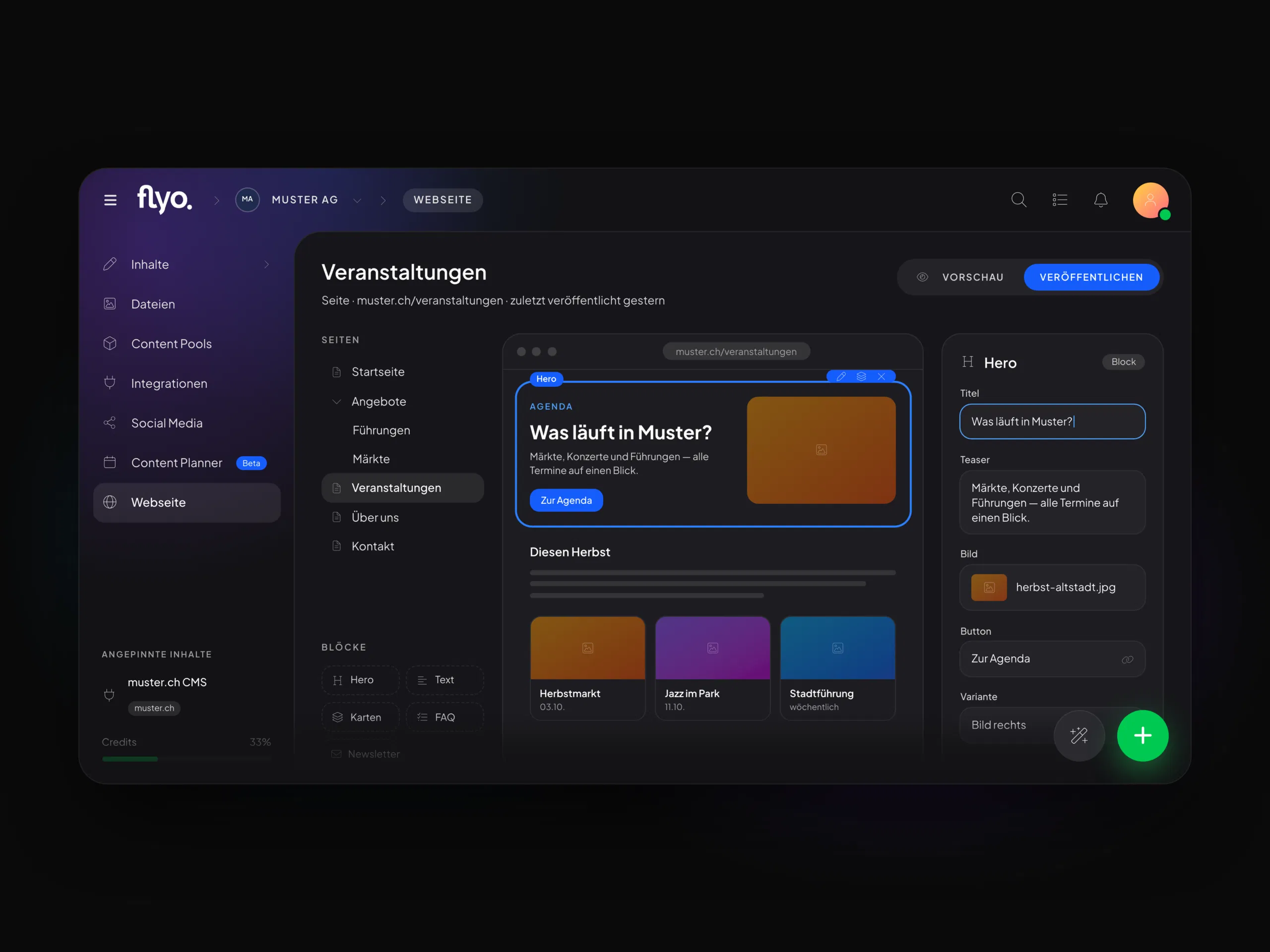Click the Veröffentlichen button
This screenshot has height=952, width=1270.
pos(1091,277)
